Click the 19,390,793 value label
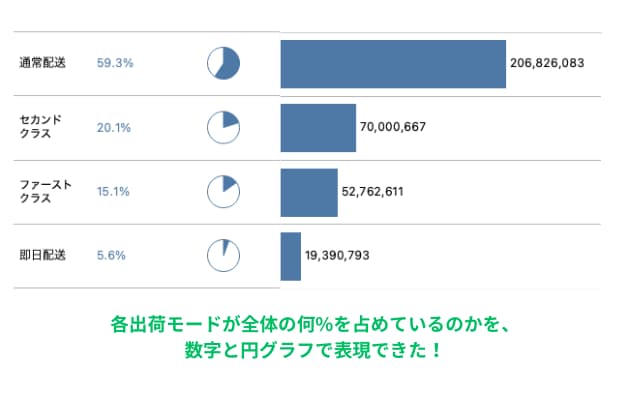This screenshot has height=400, width=630. coord(337,256)
